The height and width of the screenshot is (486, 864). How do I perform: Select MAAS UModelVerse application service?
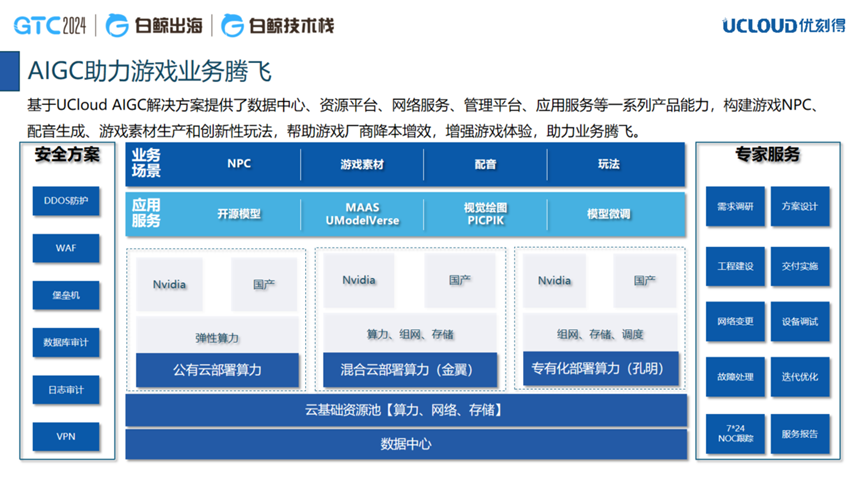362,213
